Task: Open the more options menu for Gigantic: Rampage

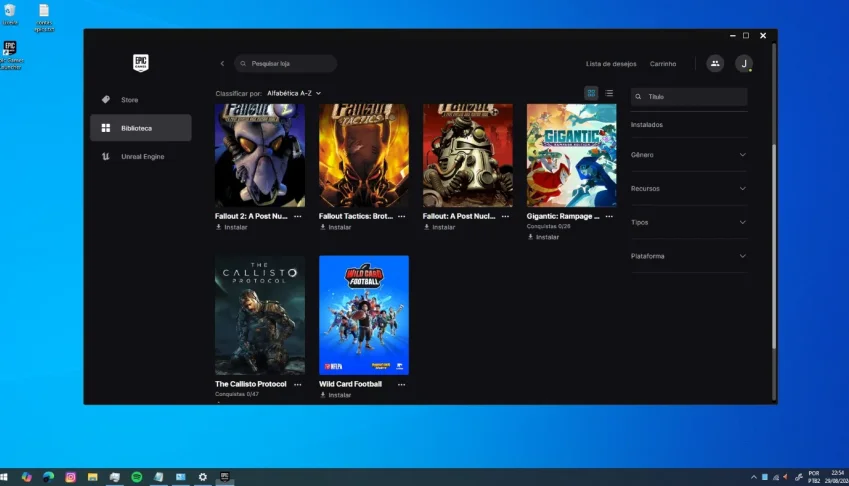Action: click(609, 216)
